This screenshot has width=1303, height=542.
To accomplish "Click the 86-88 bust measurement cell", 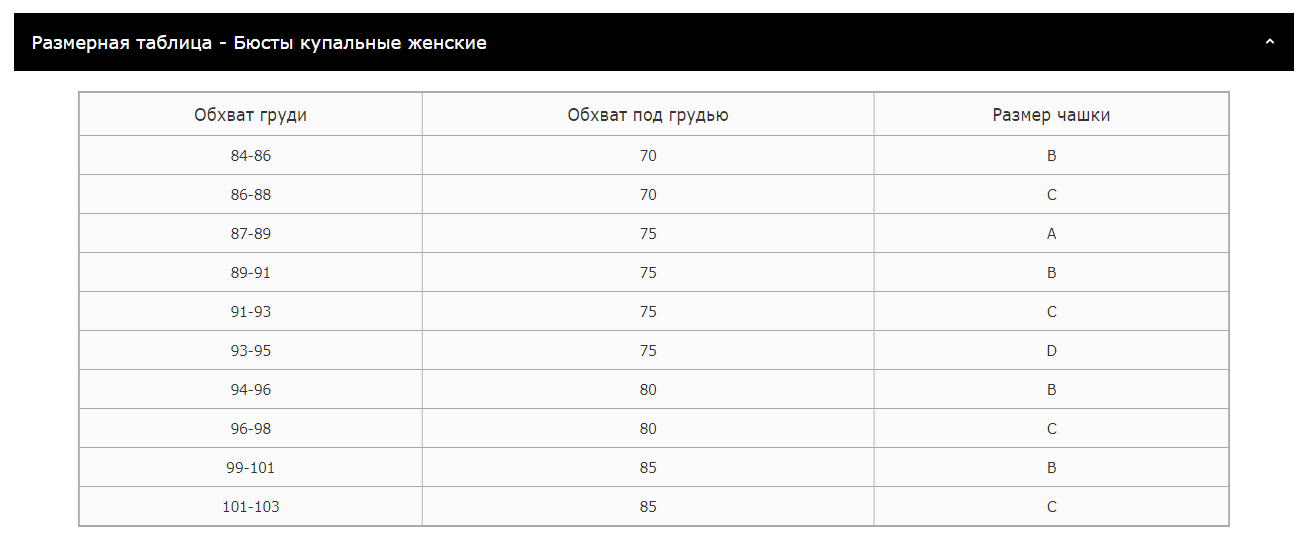I will click(250, 195).
